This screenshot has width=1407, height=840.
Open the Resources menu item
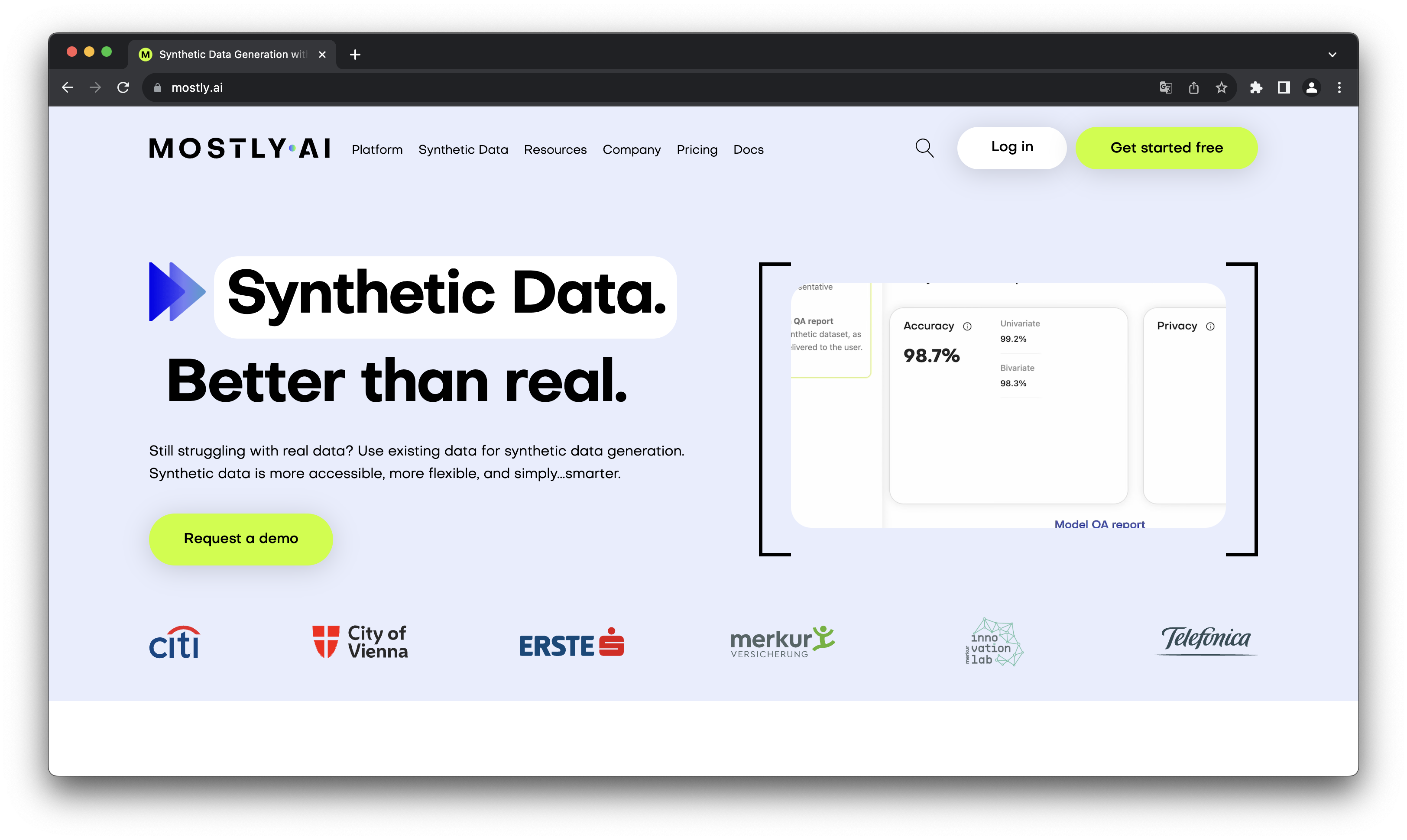click(555, 149)
